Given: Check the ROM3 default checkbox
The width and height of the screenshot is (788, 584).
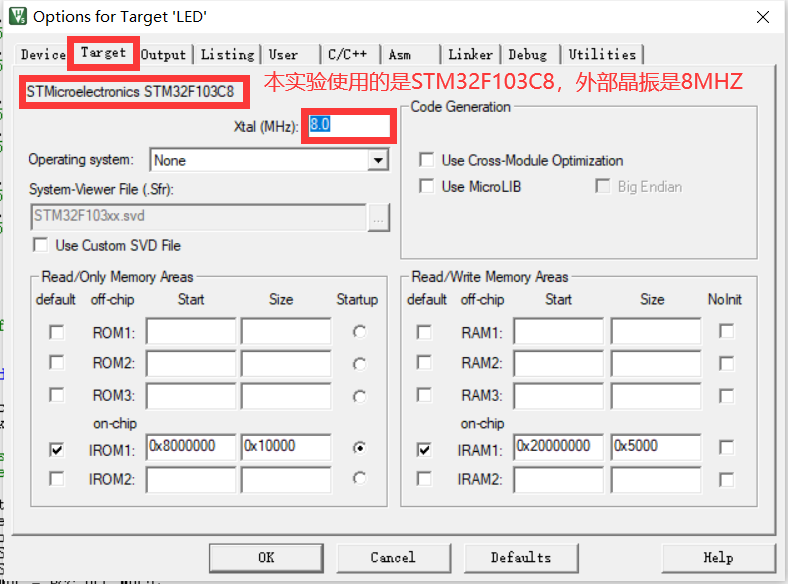Looking at the screenshot, I should 56,395.
